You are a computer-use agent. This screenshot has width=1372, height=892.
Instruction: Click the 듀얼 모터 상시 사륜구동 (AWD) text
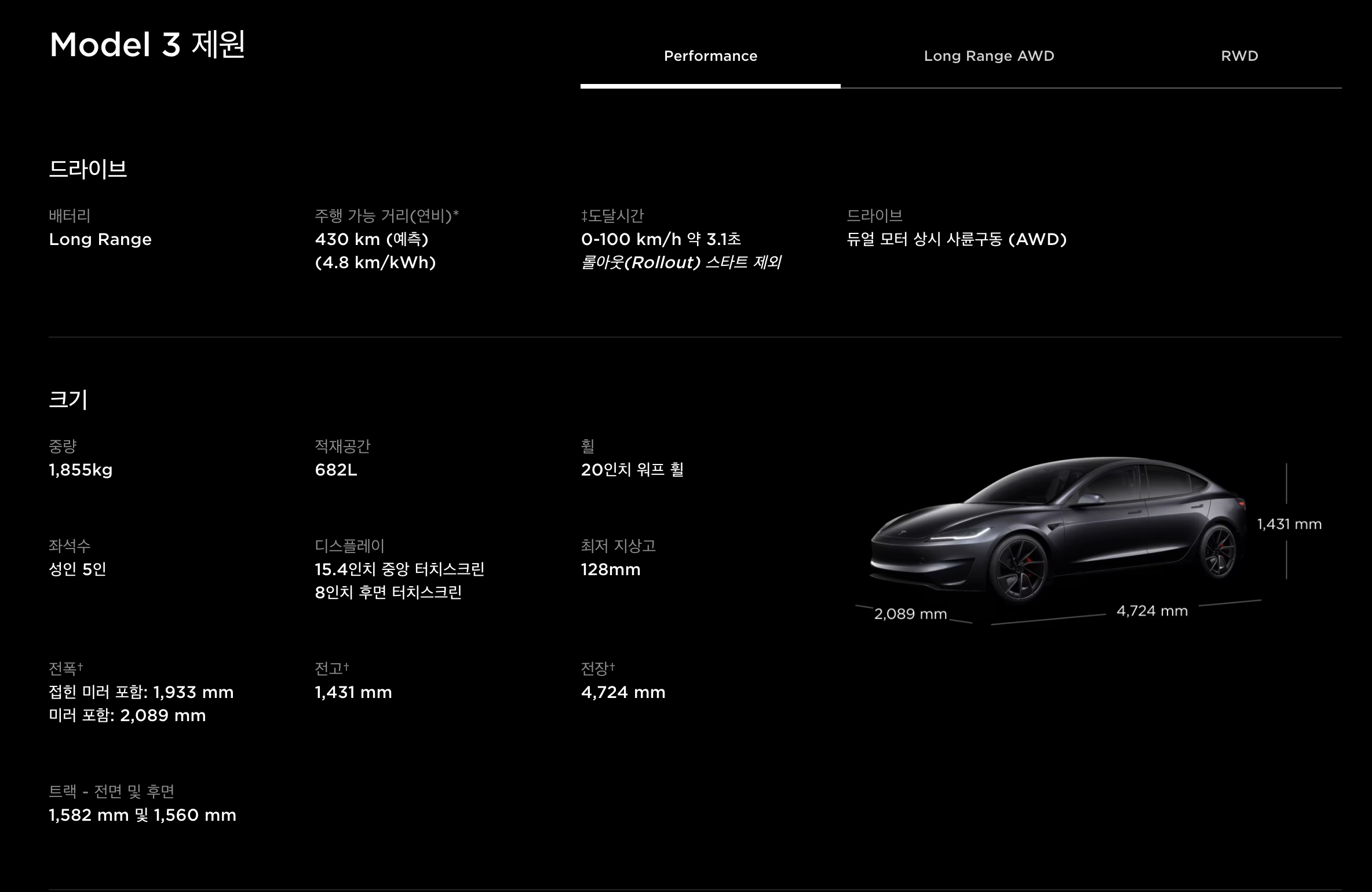tap(956, 239)
